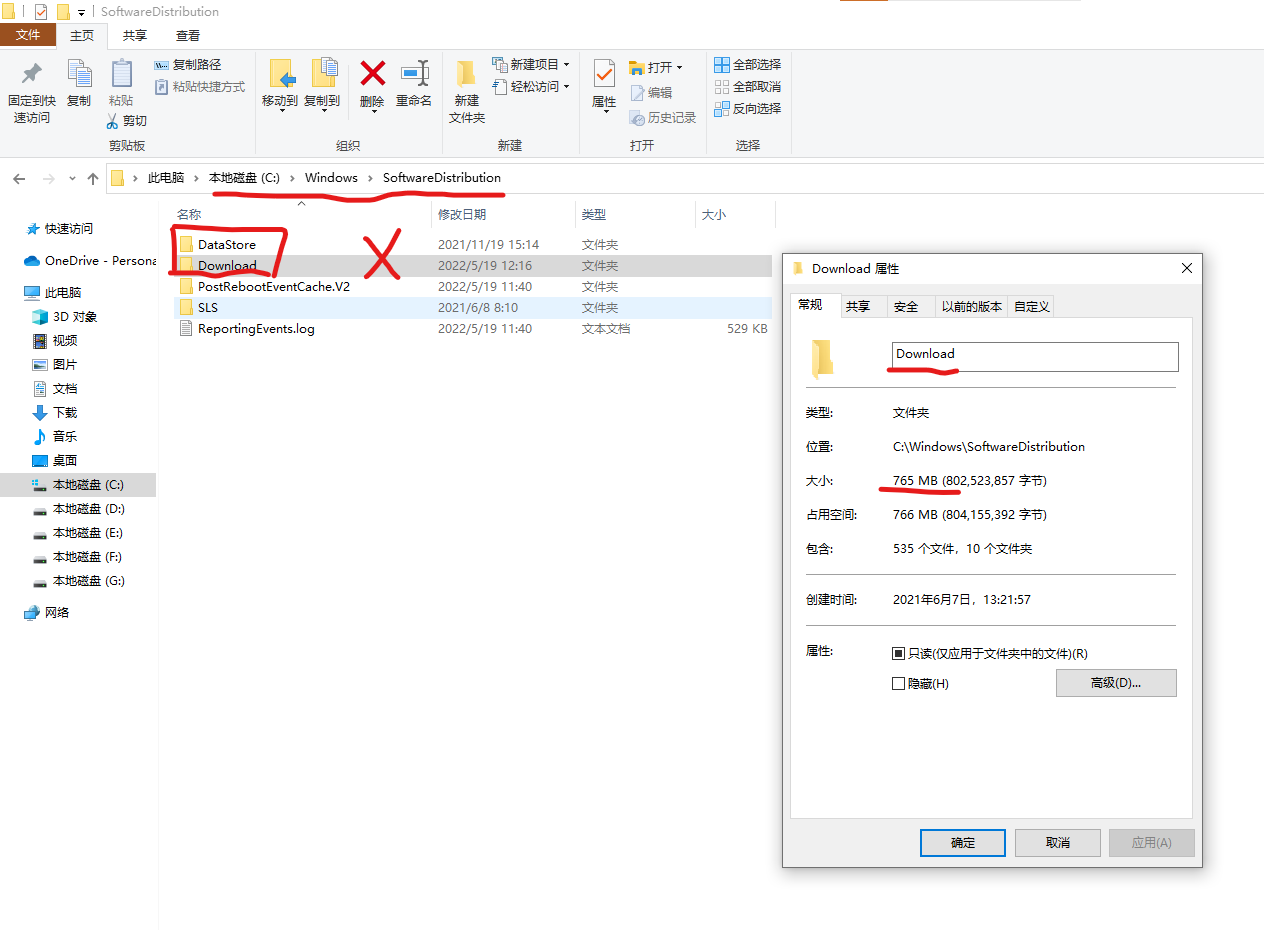Click the Advanced (高级(D)...) button
This screenshot has width=1264, height=930.
pos(1116,683)
